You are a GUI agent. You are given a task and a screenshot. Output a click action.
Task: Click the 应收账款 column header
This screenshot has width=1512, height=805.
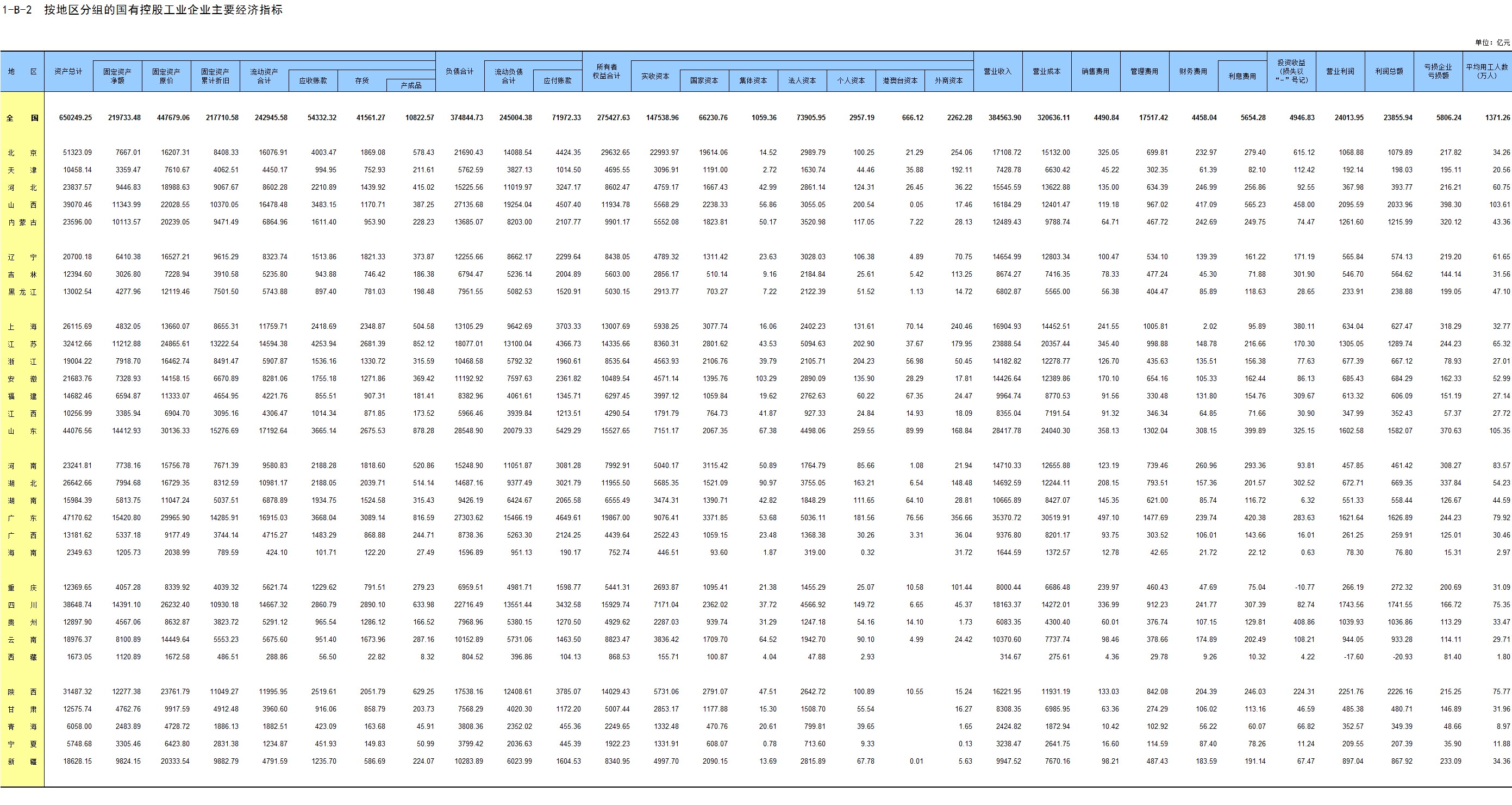click(313, 80)
